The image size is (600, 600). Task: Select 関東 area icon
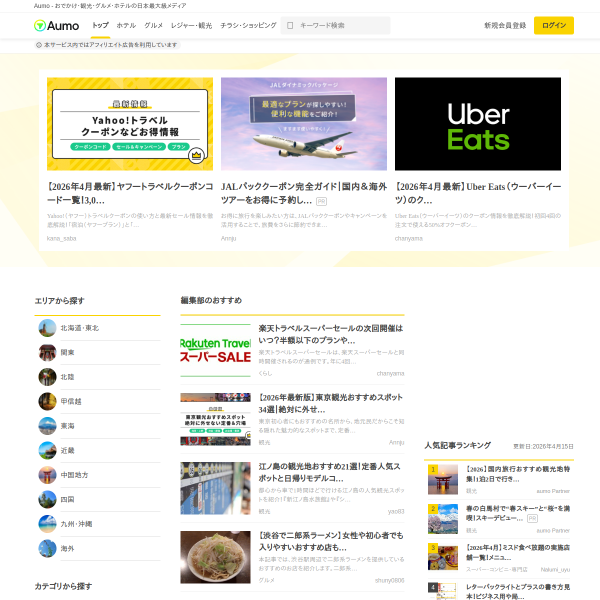(x=47, y=353)
